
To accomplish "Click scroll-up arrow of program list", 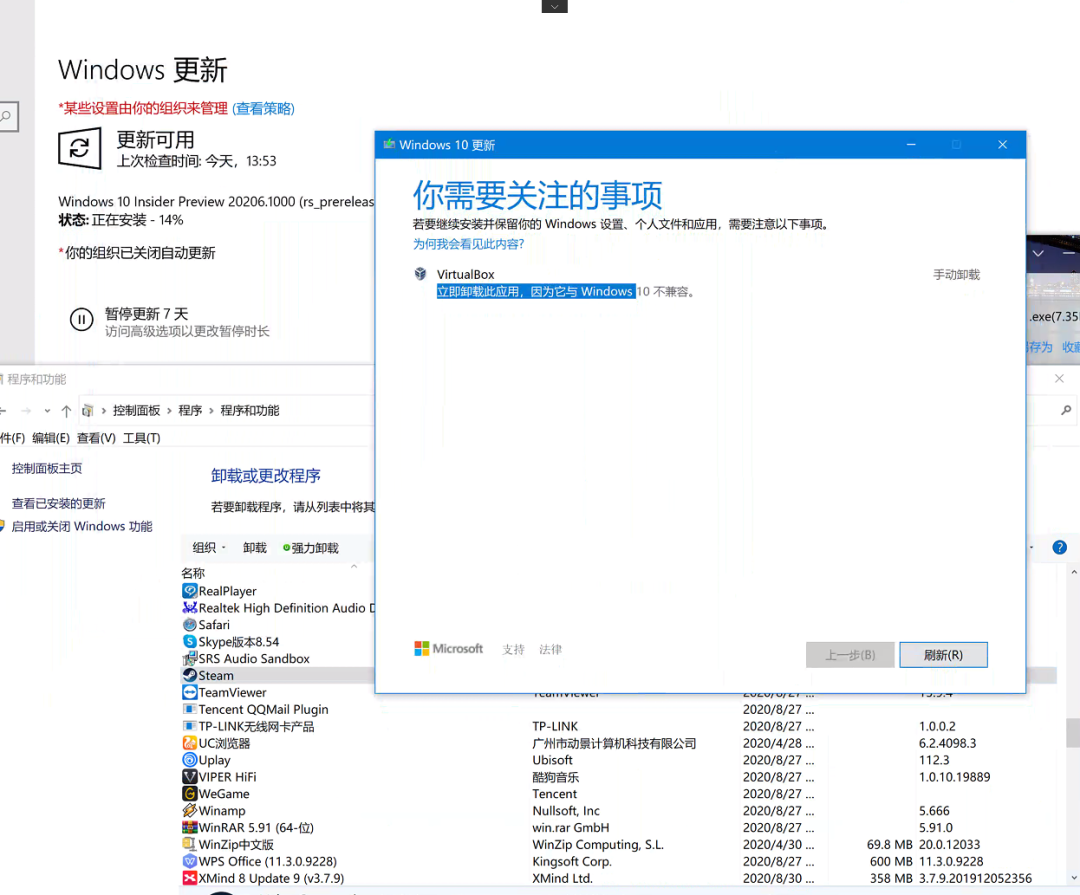I will 1073,572.
